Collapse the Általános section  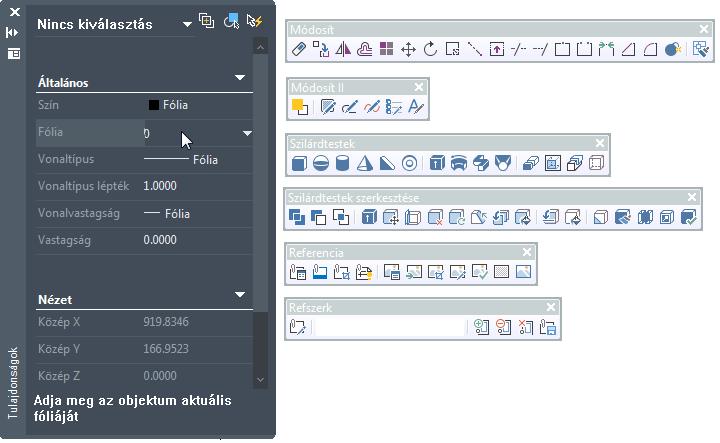(240, 78)
